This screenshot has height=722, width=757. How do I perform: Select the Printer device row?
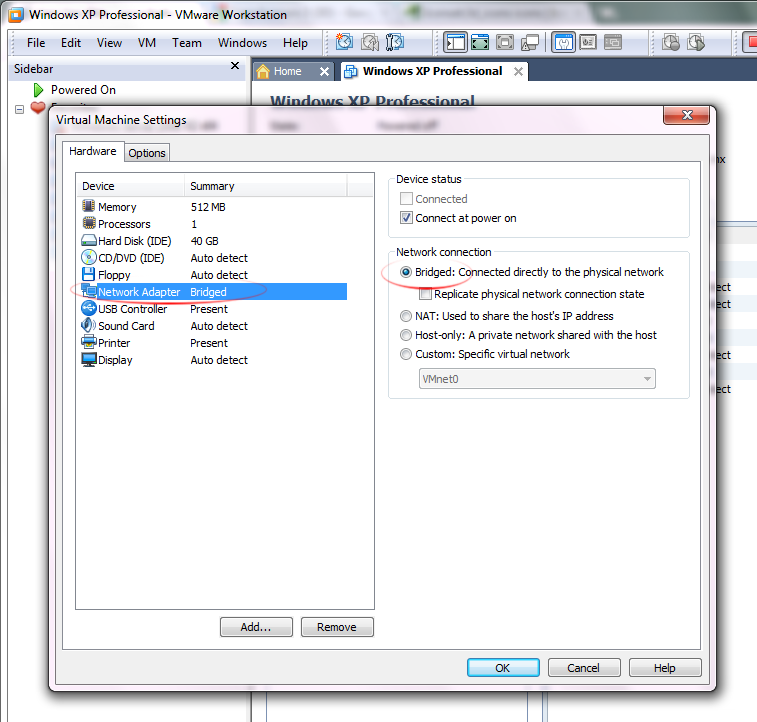coord(211,343)
